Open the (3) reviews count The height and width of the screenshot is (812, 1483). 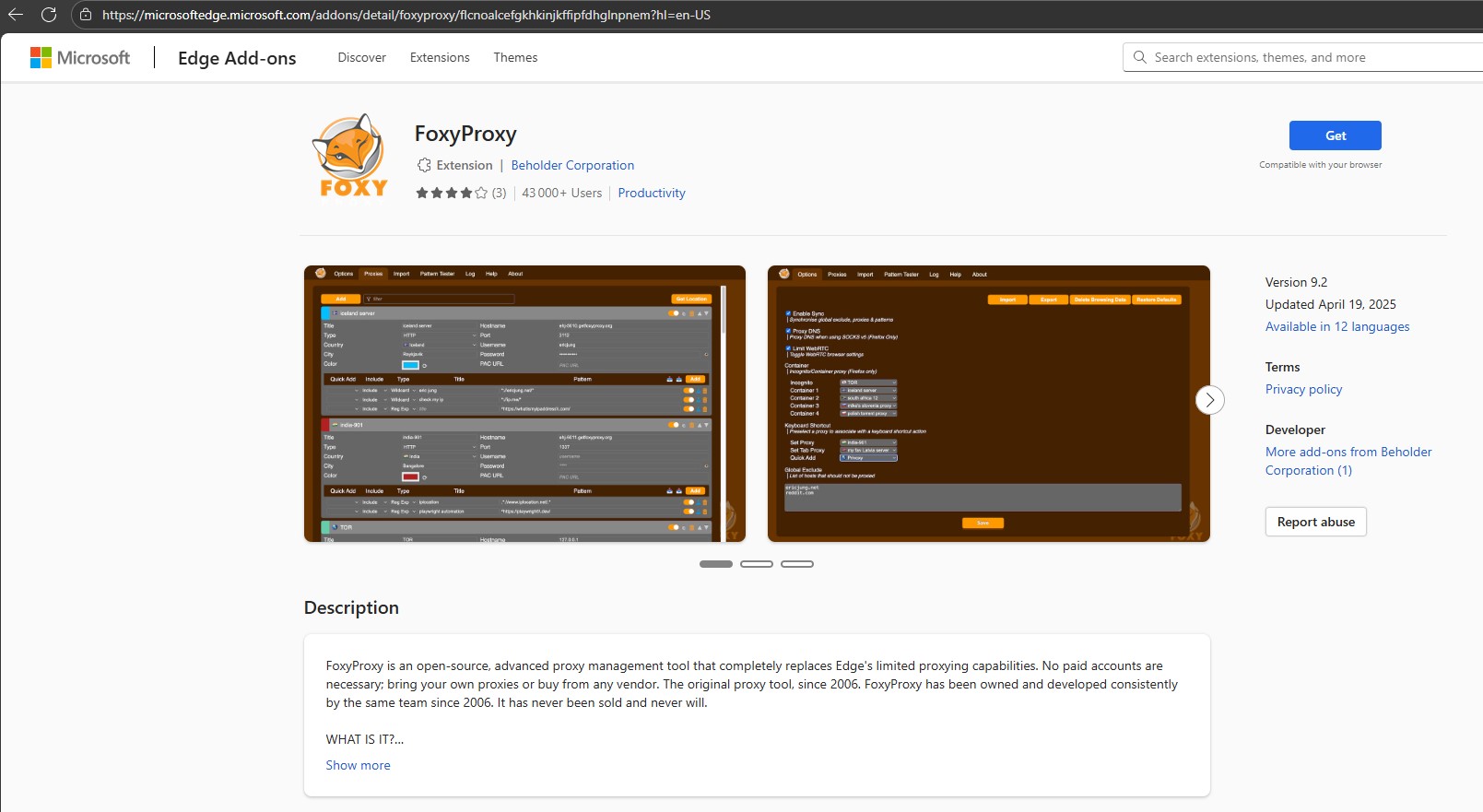point(499,193)
